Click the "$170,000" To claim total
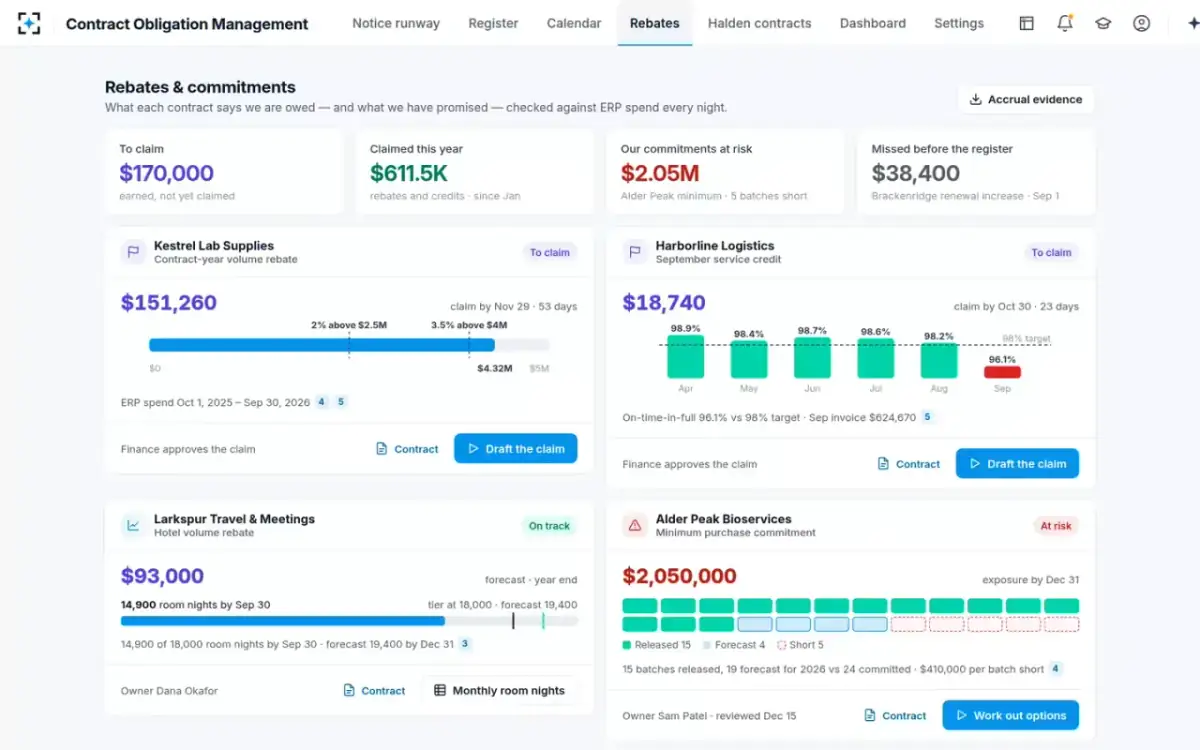The height and width of the screenshot is (750, 1200). pos(167,173)
